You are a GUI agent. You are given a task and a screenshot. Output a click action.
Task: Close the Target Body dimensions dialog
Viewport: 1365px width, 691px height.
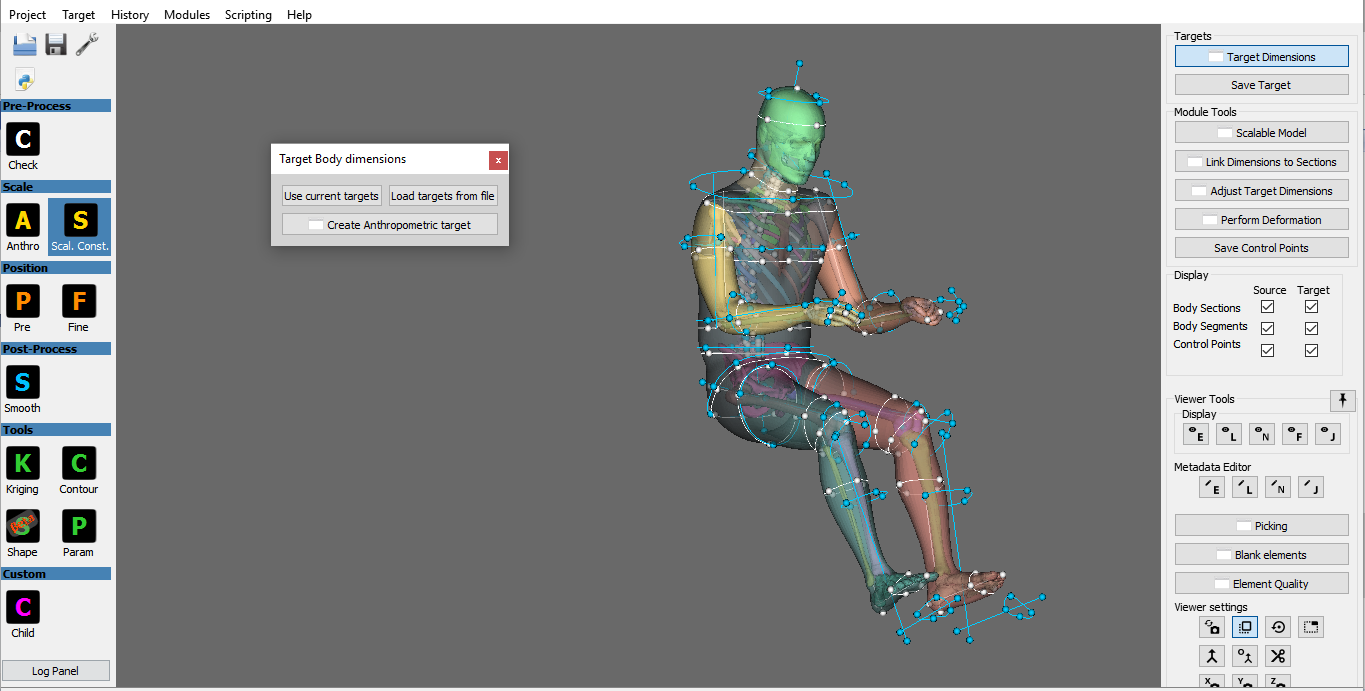click(498, 160)
